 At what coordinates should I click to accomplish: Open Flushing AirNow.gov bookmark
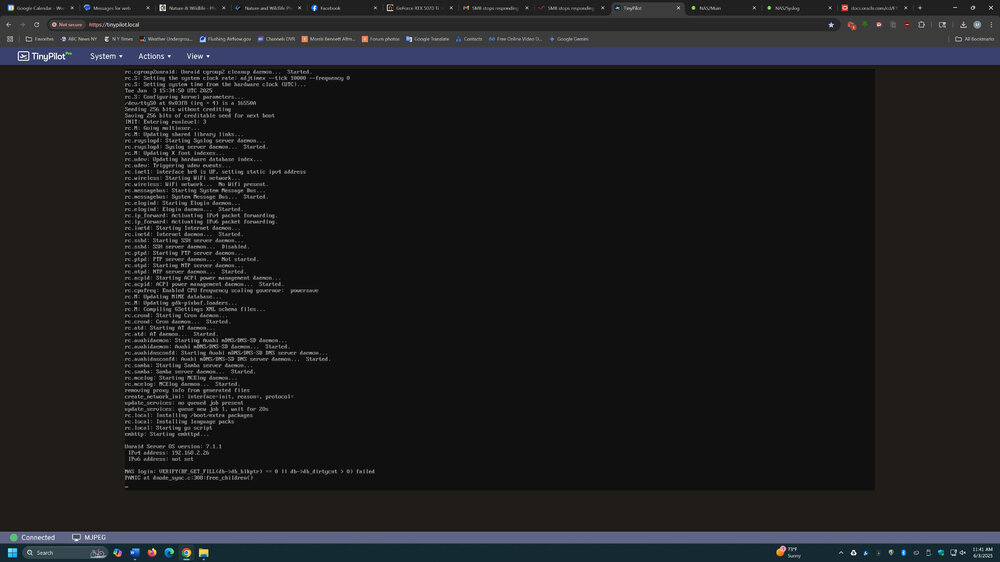click(225, 39)
